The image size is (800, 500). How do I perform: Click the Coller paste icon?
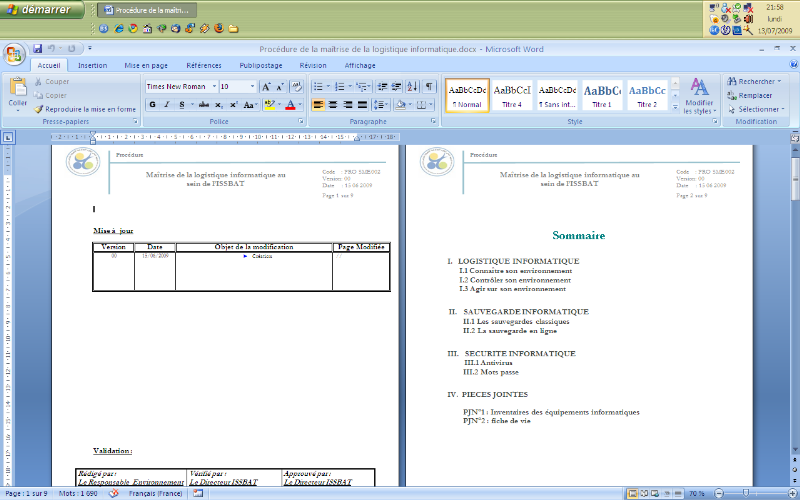click(x=18, y=90)
